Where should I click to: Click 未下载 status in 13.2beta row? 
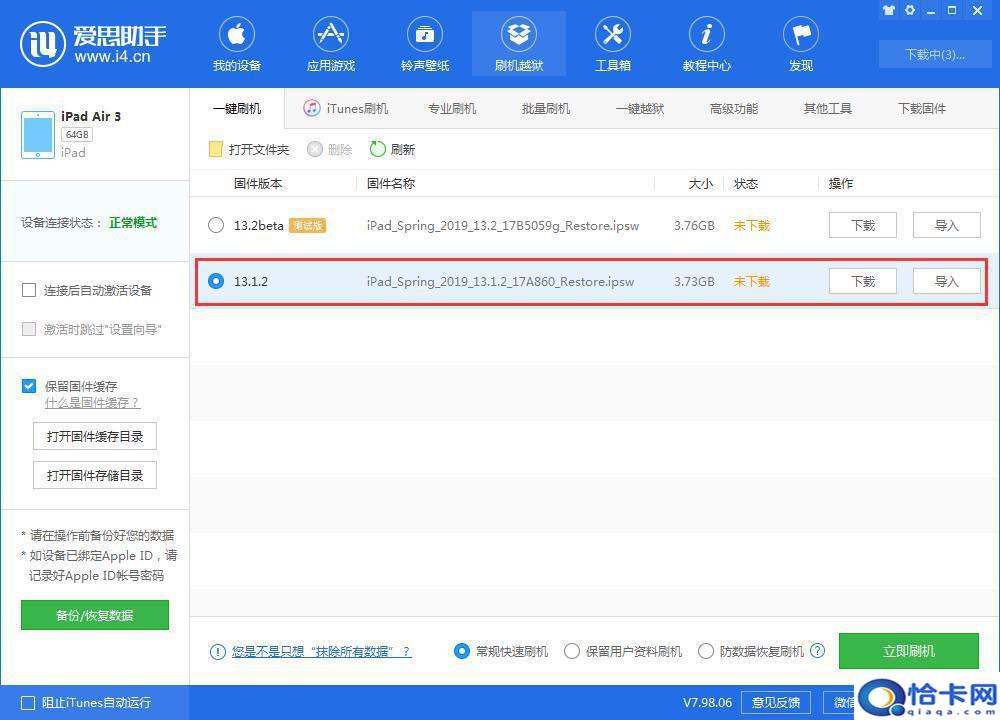751,226
